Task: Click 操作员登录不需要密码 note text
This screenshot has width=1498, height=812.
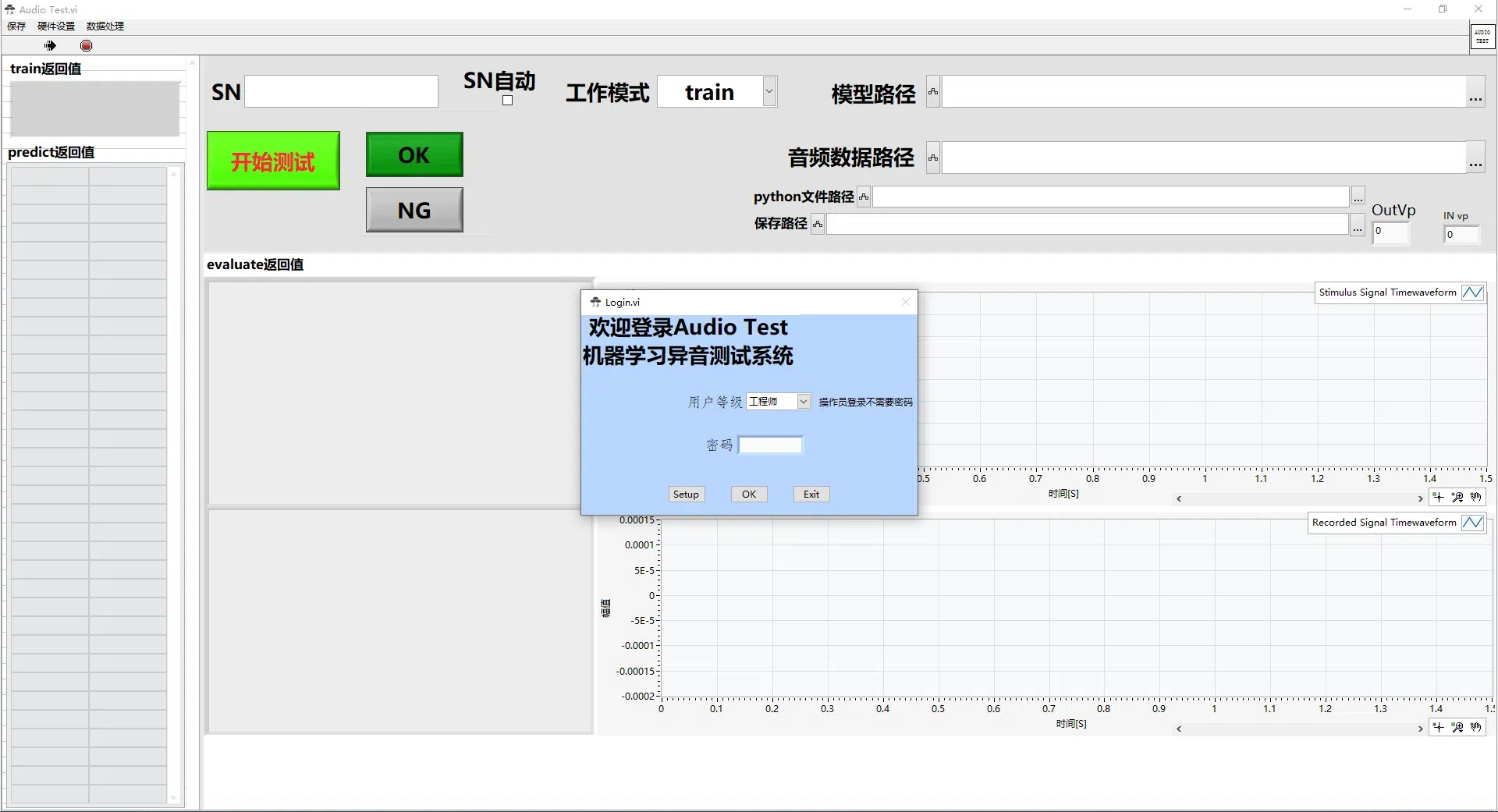Action: [x=865, y=402]
